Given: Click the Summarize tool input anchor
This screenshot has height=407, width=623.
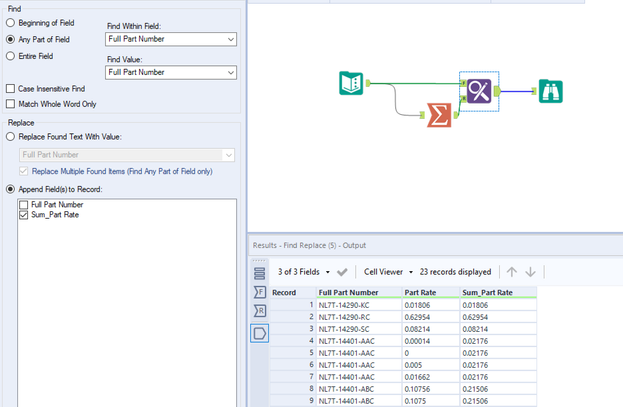Looking at the screenshot, I should [x=422, y=115].
